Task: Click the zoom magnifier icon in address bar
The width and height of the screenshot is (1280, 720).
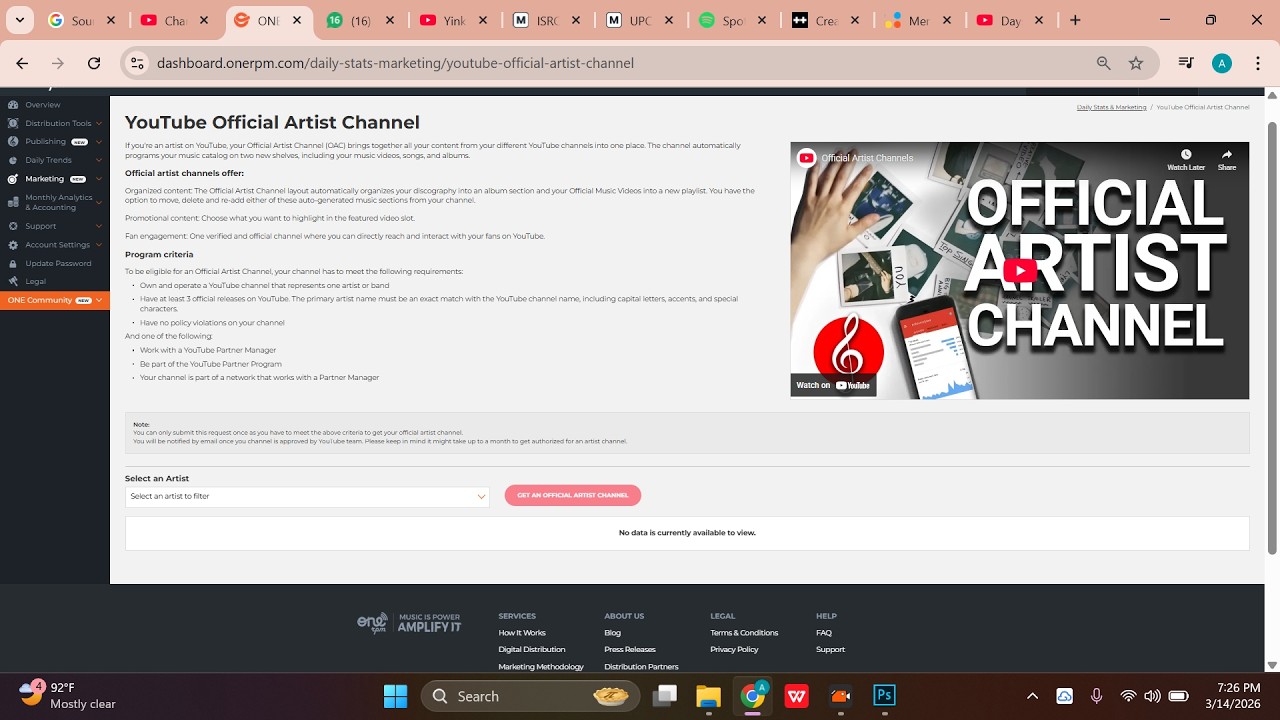Action: pos(1104,63)
